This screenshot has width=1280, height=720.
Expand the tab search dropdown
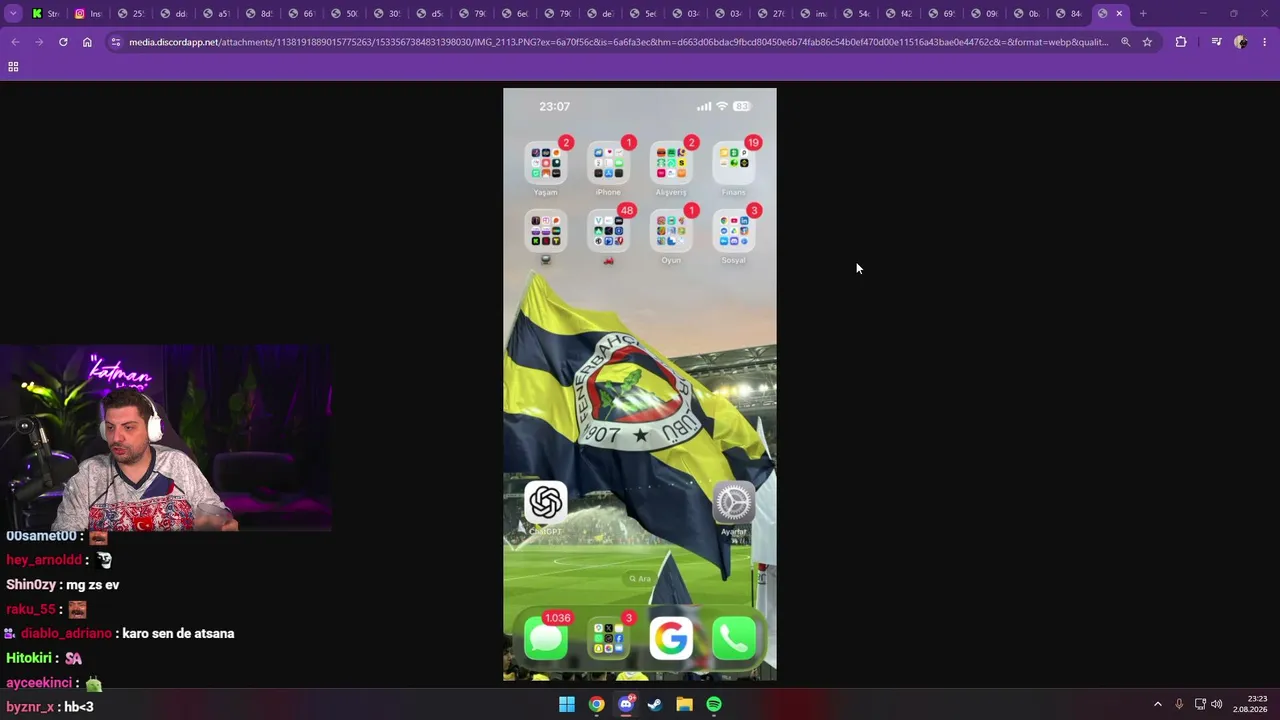coord(13,14)
